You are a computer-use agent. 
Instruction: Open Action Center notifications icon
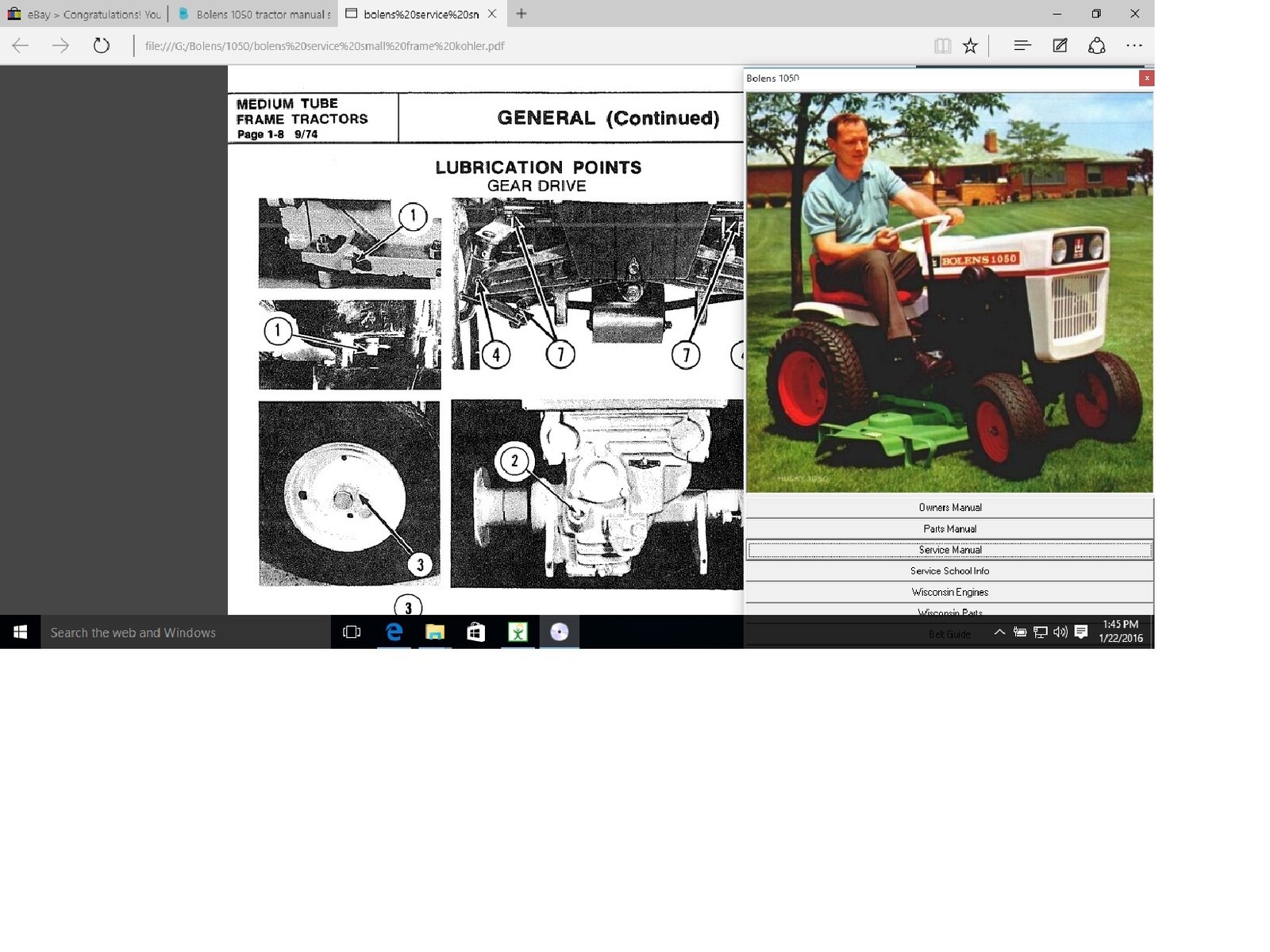[1081, 632]
